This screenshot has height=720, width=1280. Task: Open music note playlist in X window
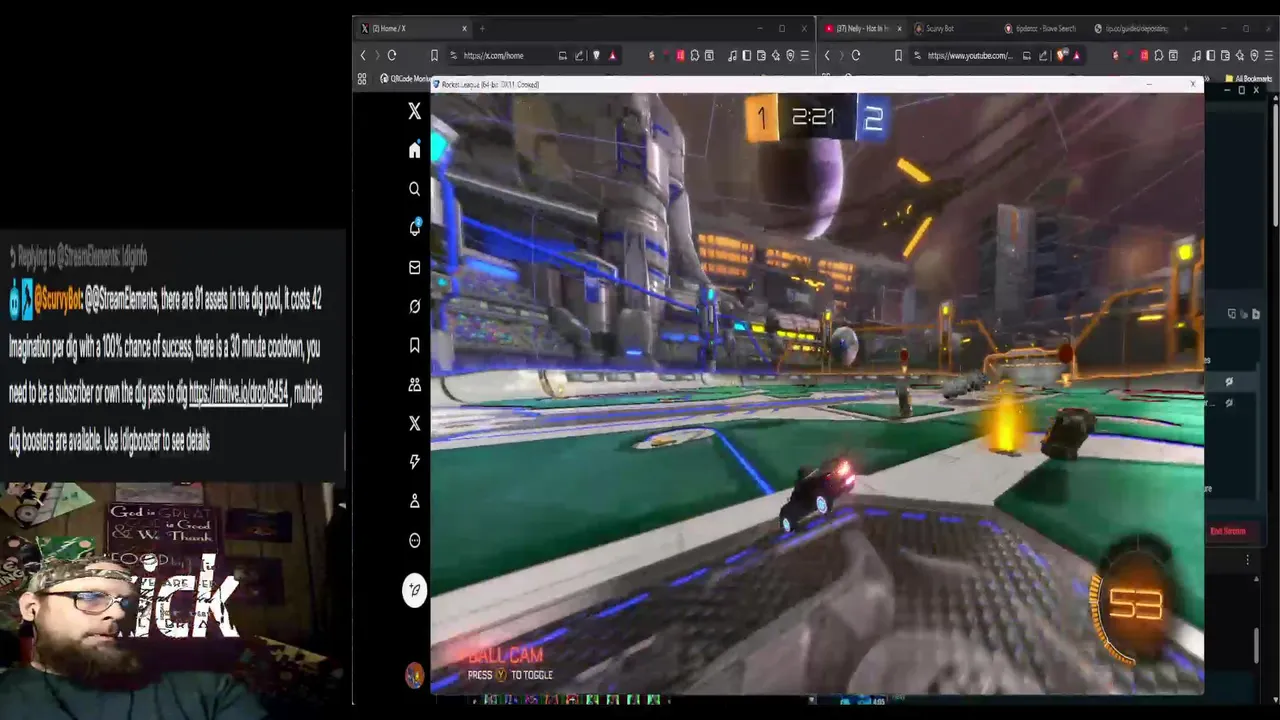[x=733, y=55]
